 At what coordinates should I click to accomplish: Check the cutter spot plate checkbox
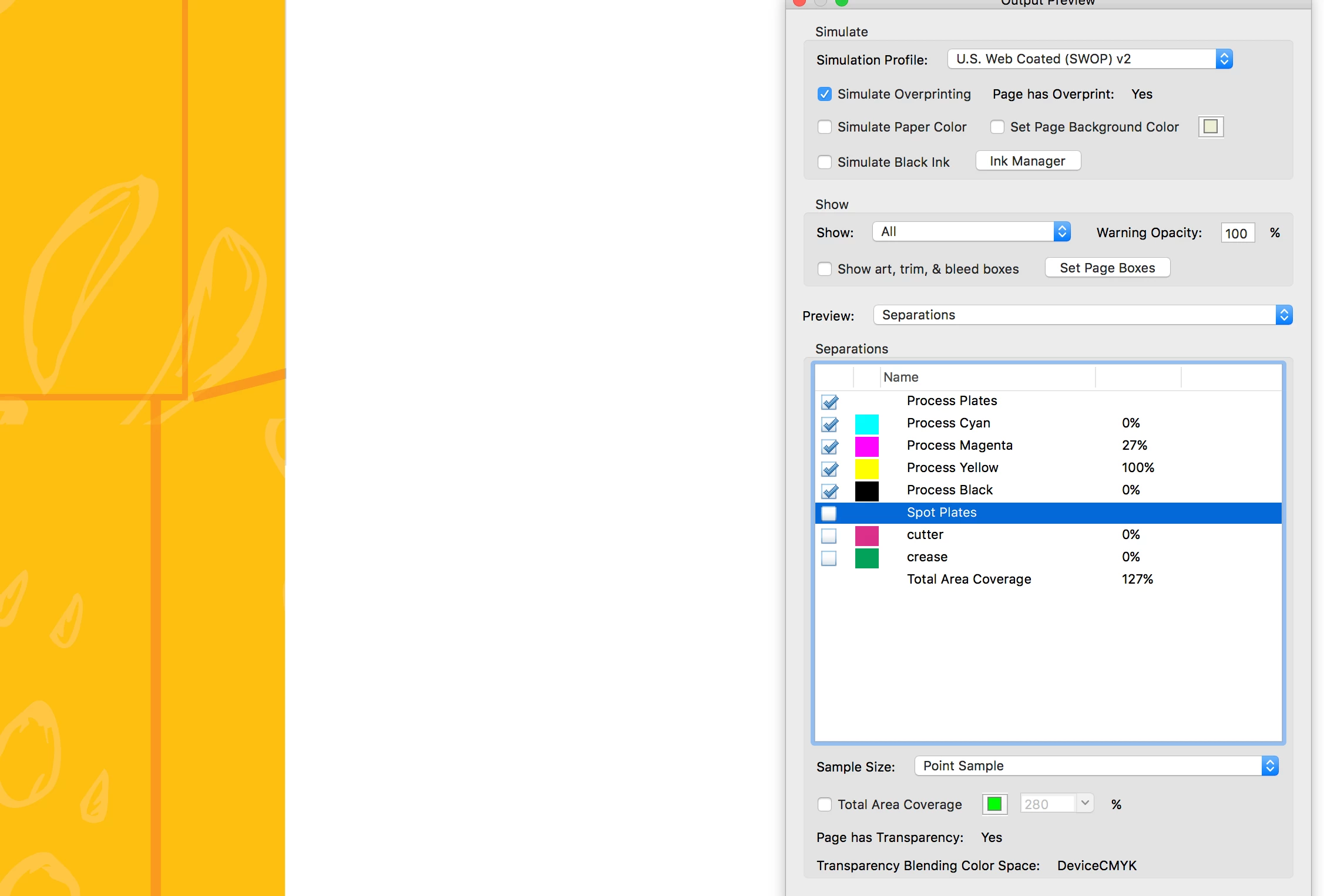(x=828, y=535)
